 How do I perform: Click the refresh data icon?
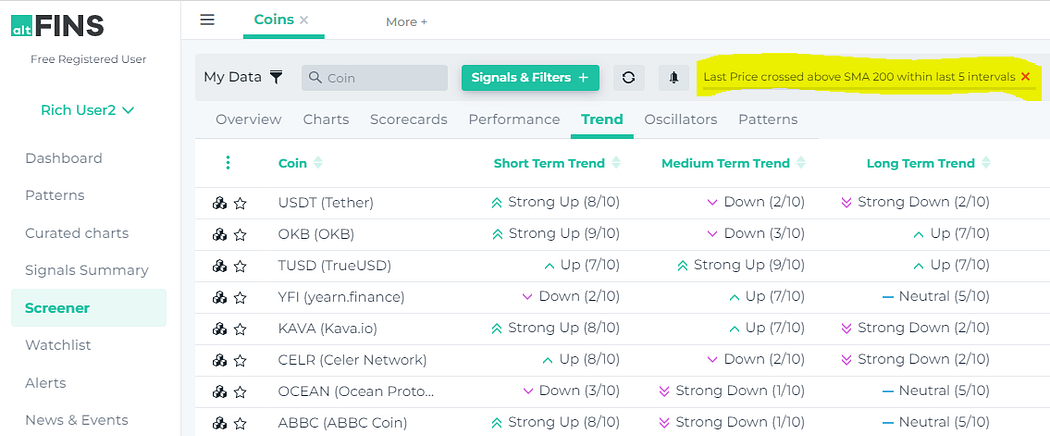[628, 78]
